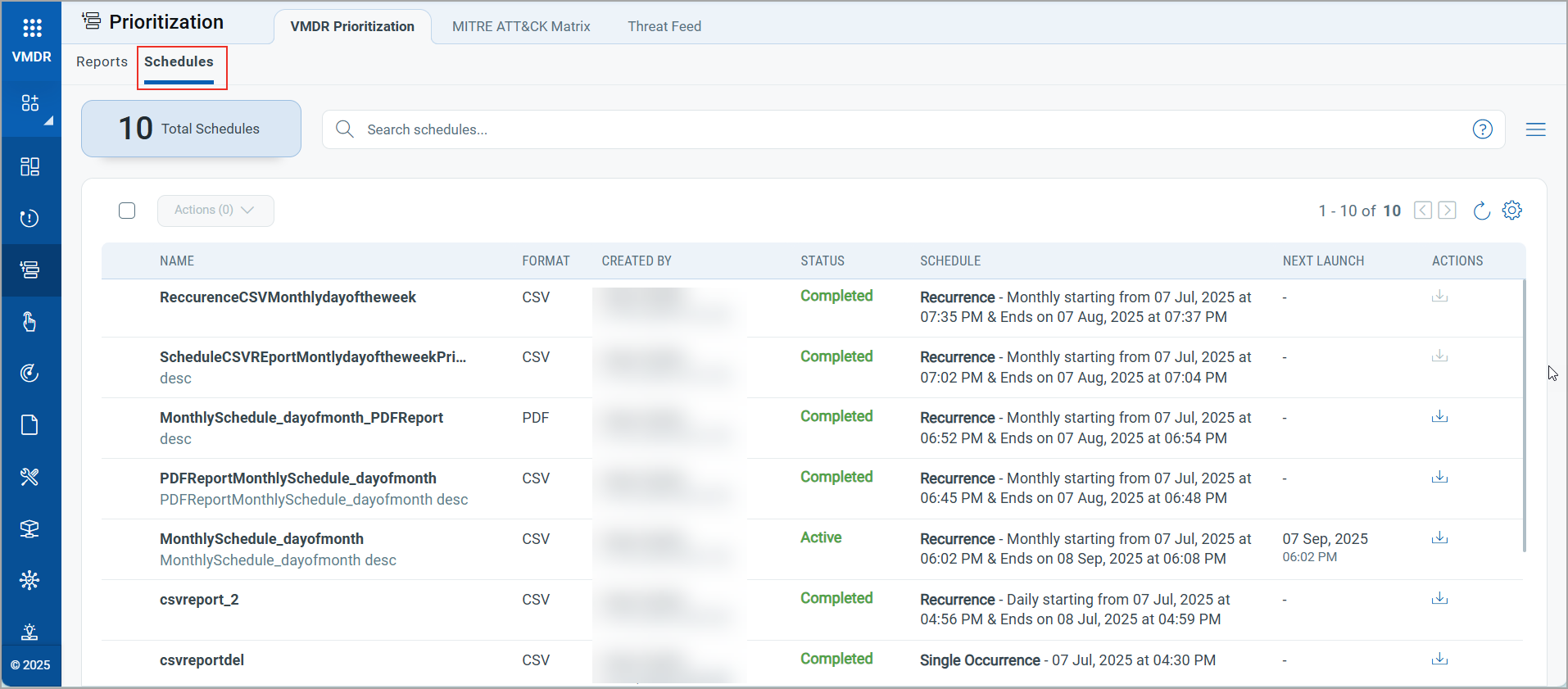Open table settings gear icon

1512,211
